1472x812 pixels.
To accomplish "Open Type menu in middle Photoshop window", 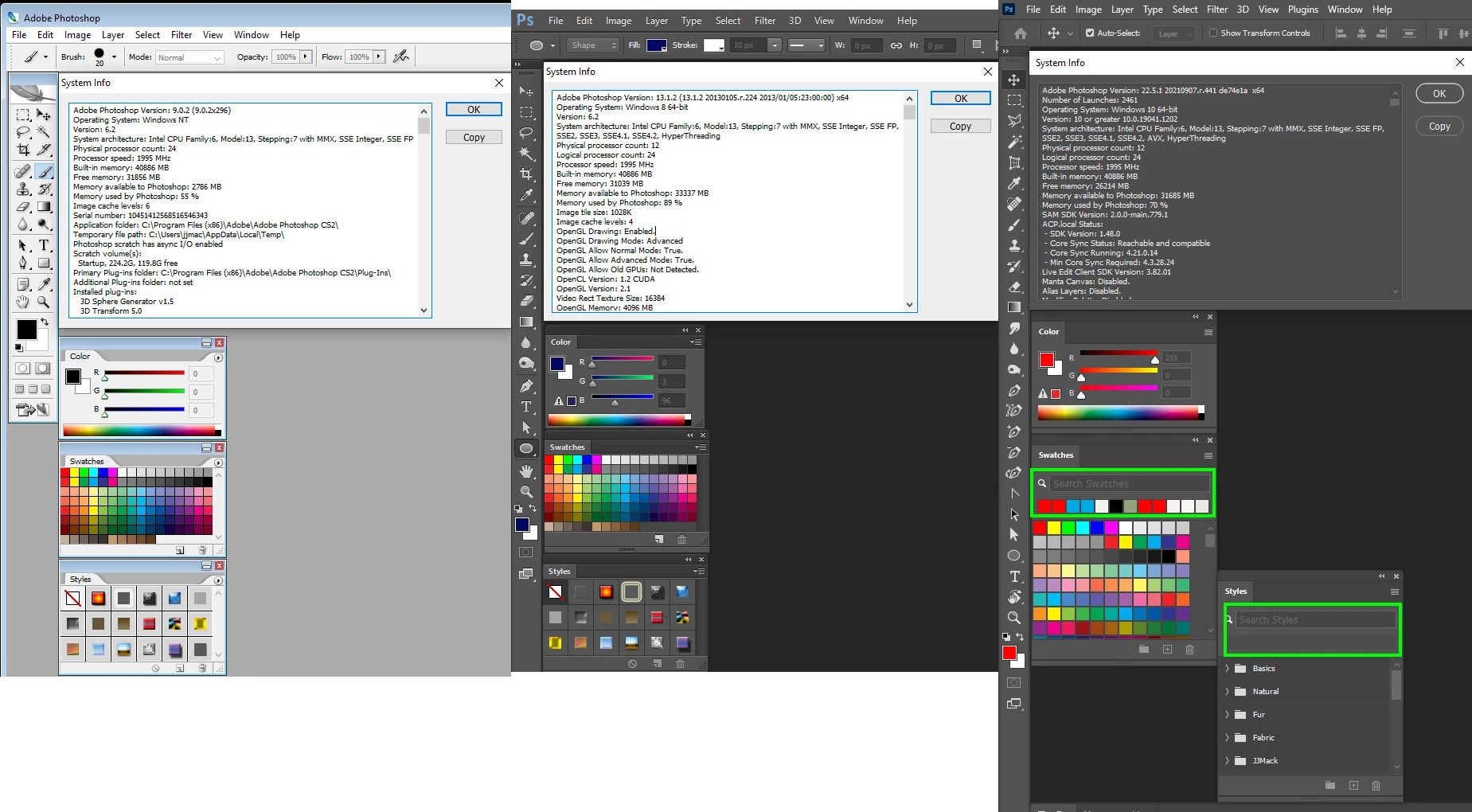I will (691, 21).
